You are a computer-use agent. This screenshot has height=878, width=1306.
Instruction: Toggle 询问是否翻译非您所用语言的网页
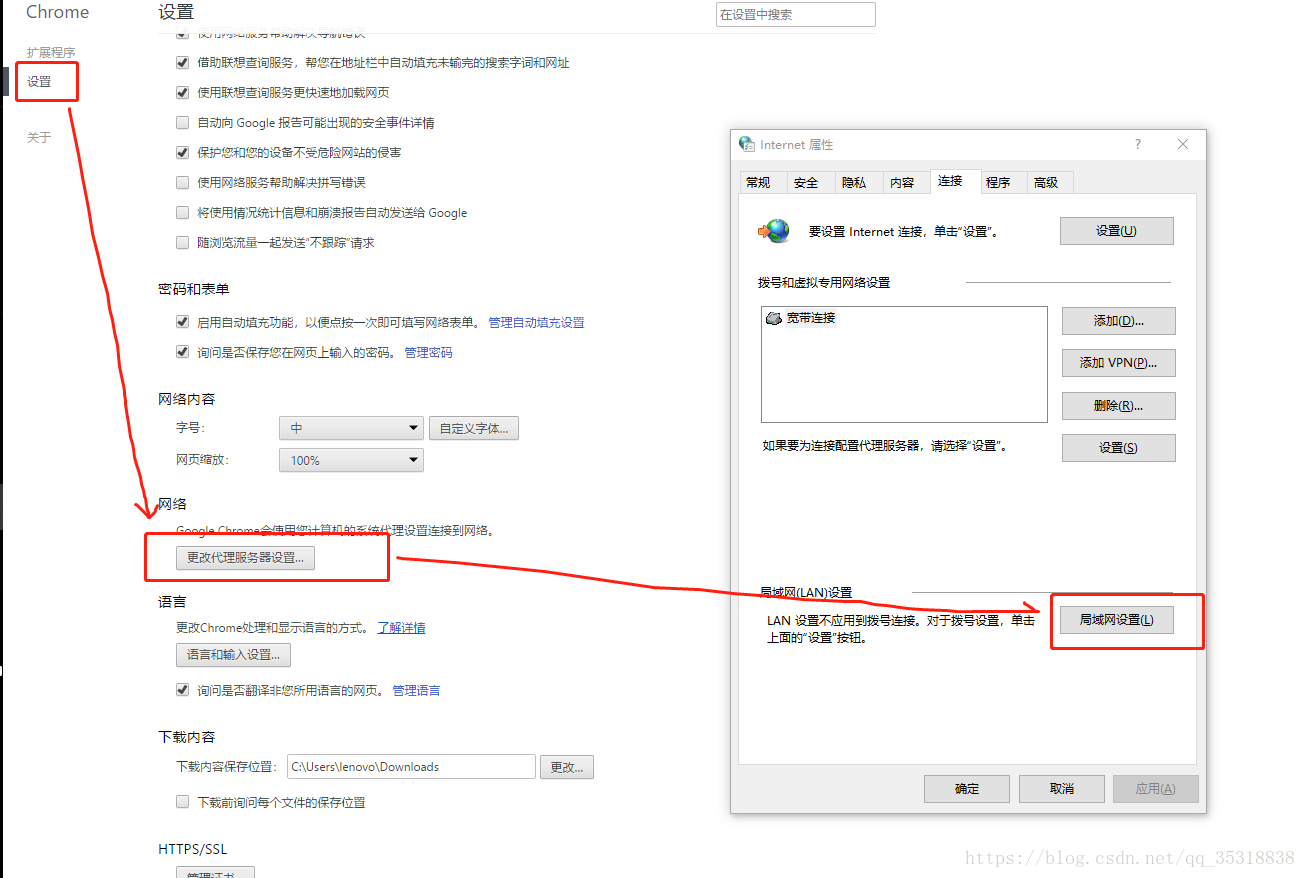coord(182,690)
